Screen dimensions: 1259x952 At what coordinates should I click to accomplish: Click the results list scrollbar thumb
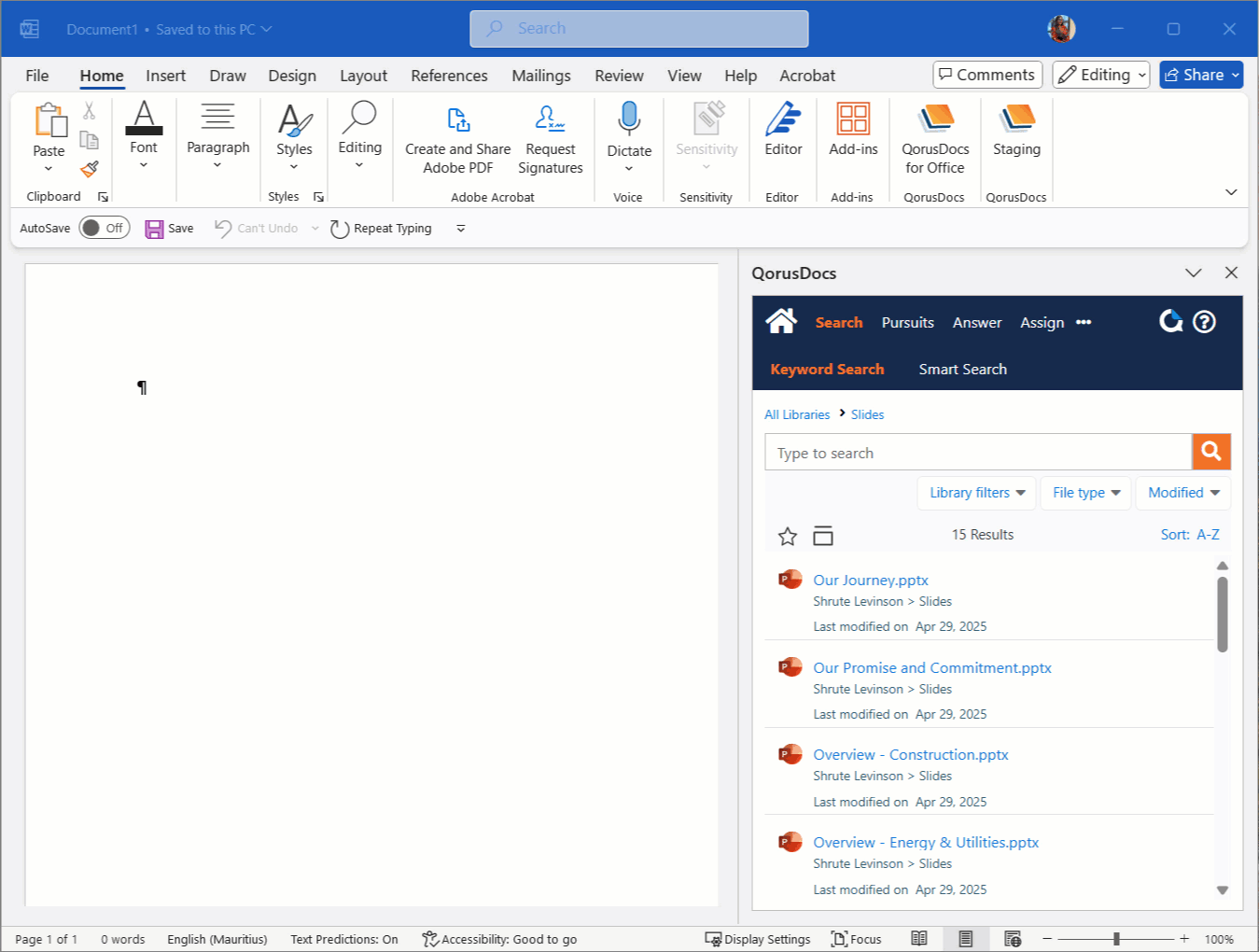[x=1223, y=614]
